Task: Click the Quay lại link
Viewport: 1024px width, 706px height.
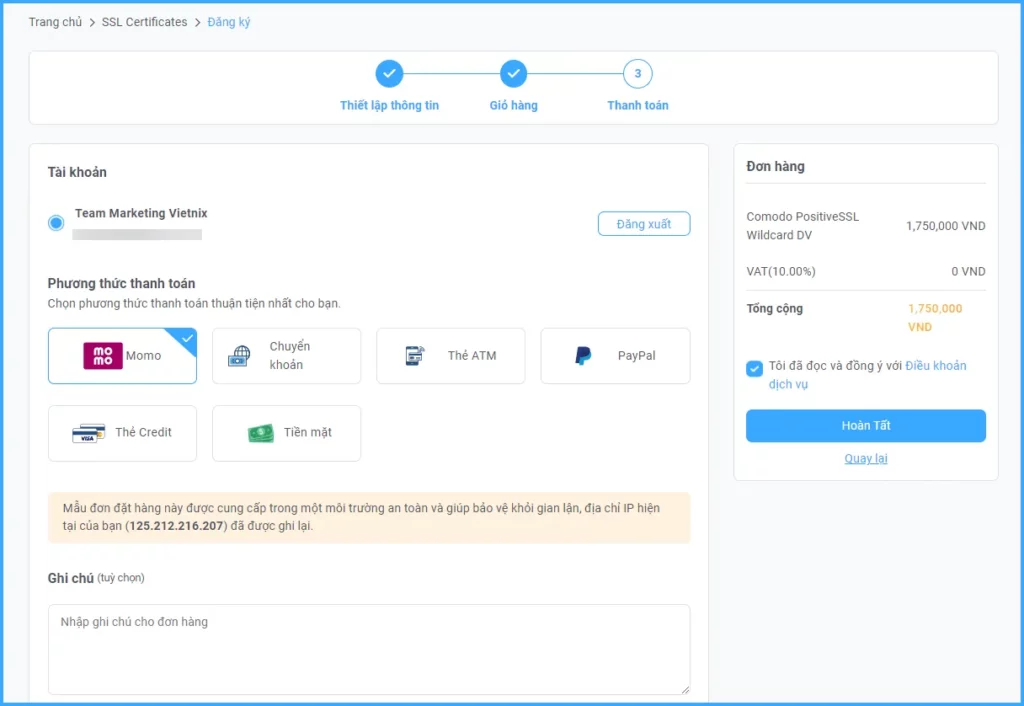Action: [x=865, y=459]
